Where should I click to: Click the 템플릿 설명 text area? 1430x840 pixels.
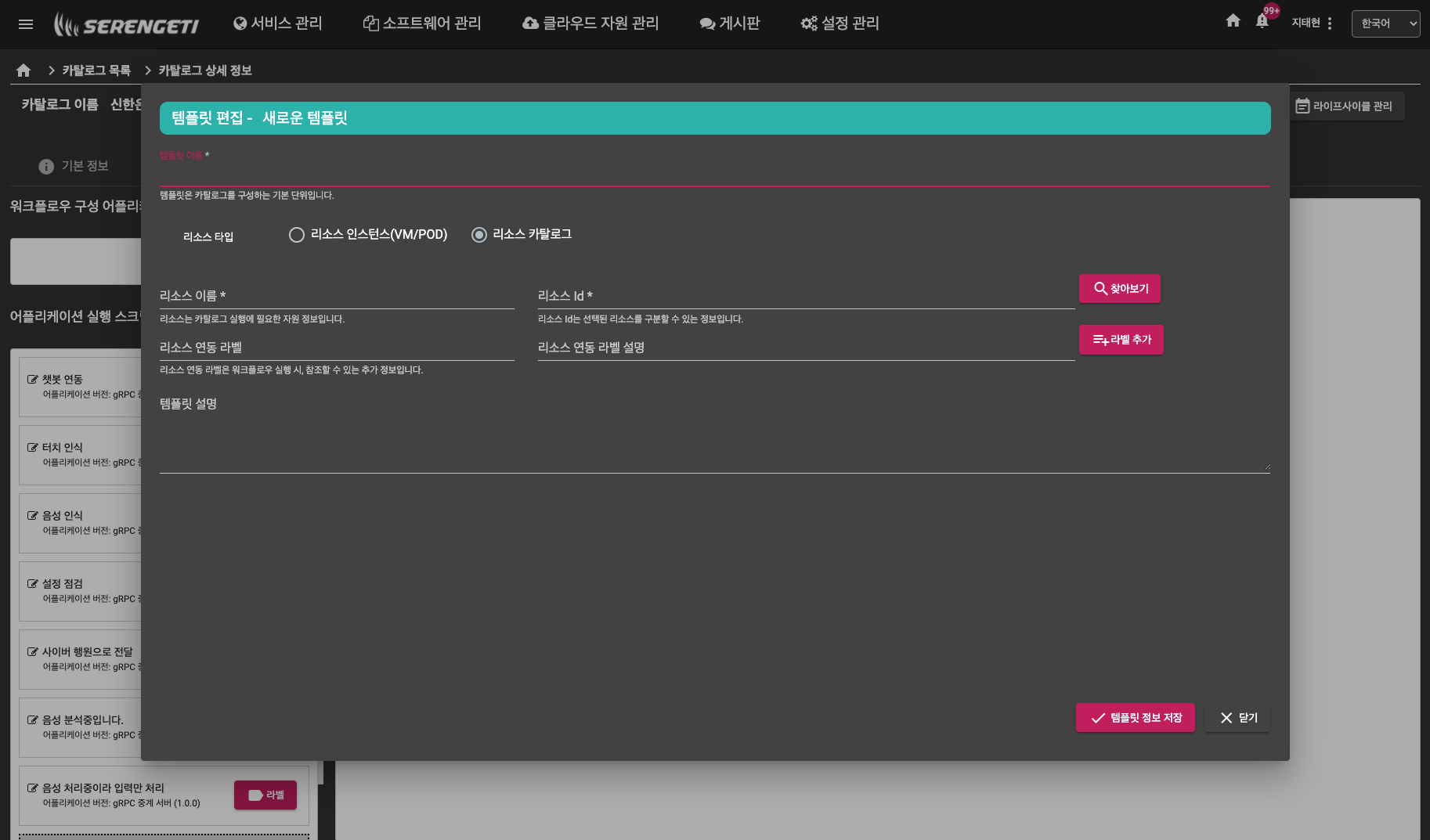tap(713, 442)
